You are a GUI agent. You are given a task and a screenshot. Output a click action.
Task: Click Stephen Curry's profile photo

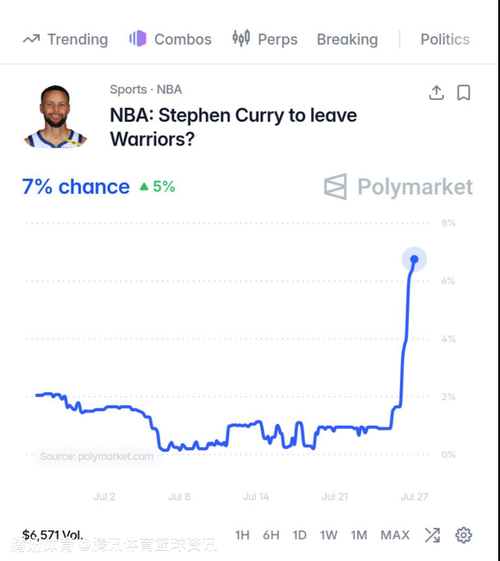click(x=55, y=117)
